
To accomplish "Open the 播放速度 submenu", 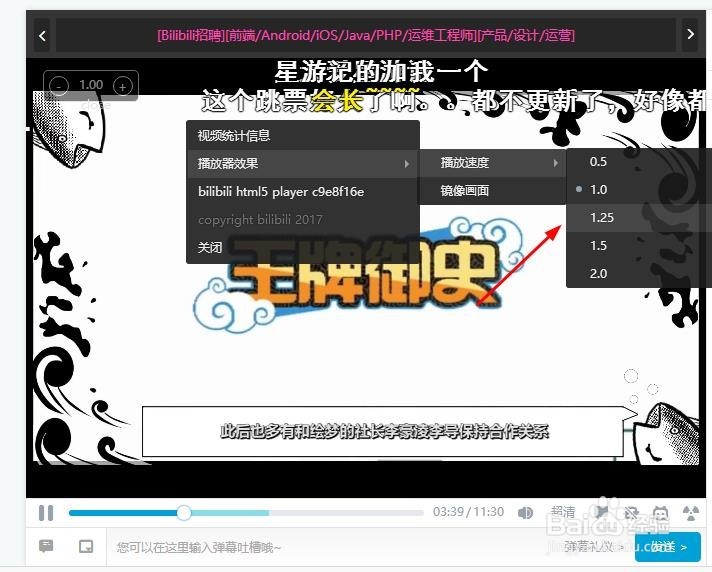I will click(493, 163).
